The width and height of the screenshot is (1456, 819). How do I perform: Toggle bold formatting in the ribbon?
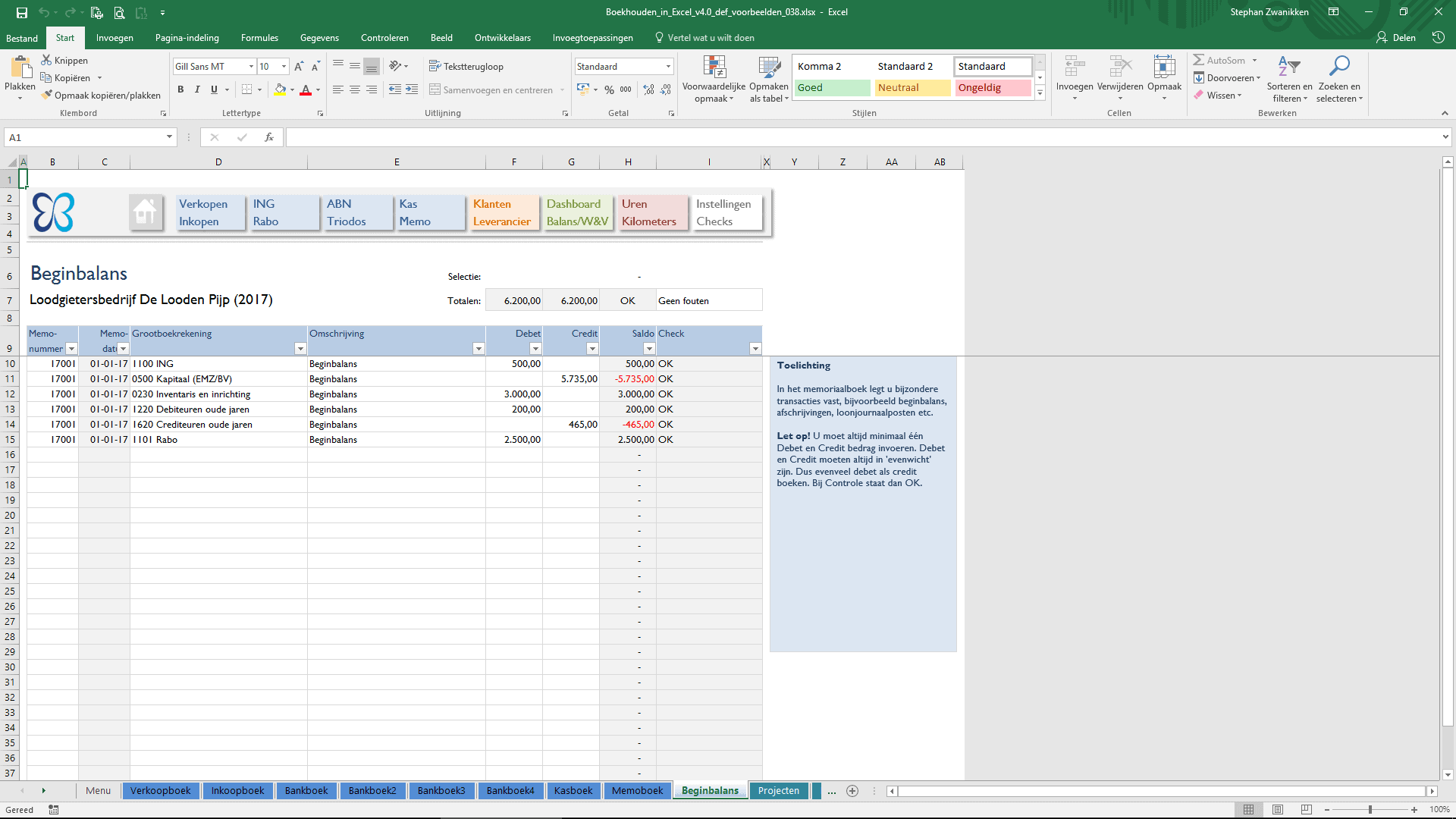180,89
